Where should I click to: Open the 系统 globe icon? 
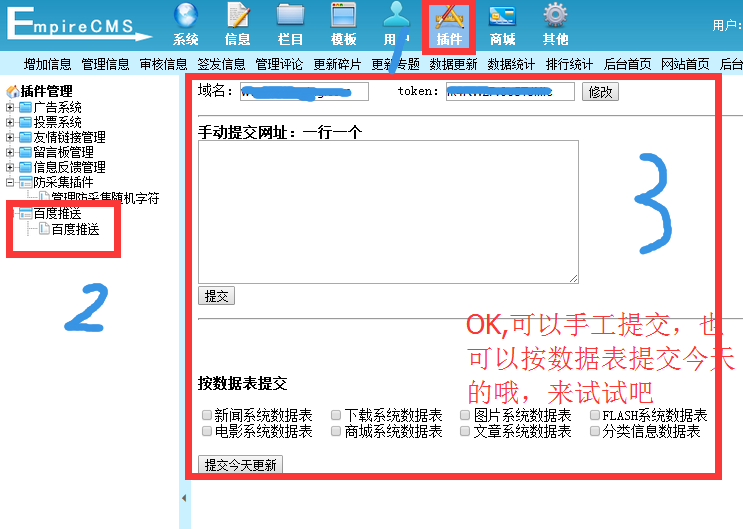pyautogui.click(x=186, y=16)
